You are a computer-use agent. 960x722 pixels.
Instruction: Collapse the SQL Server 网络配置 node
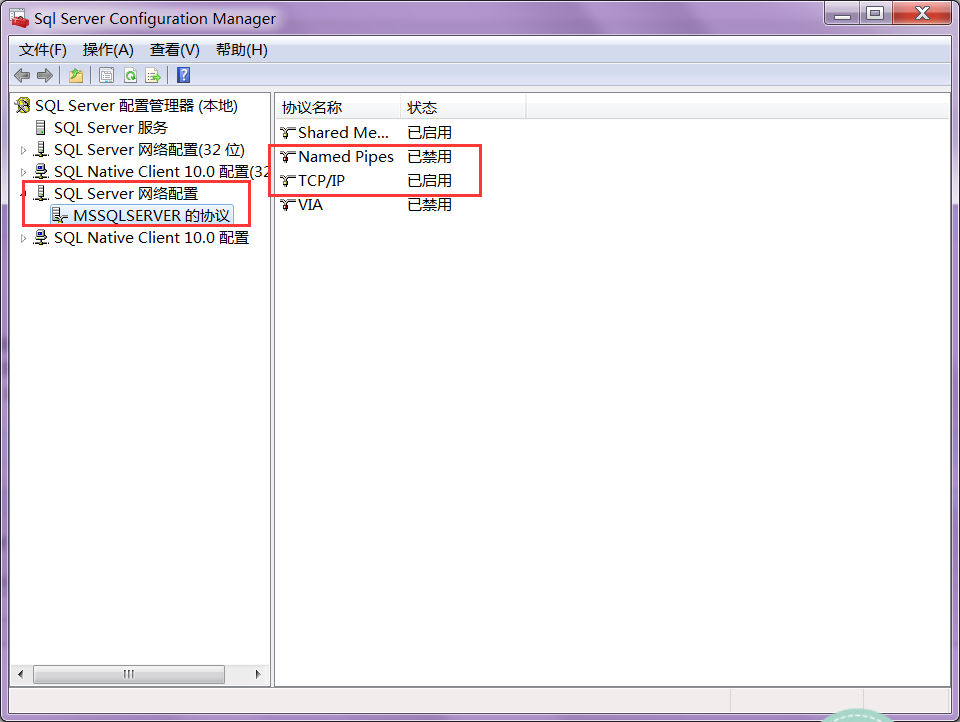coord(23,194)
